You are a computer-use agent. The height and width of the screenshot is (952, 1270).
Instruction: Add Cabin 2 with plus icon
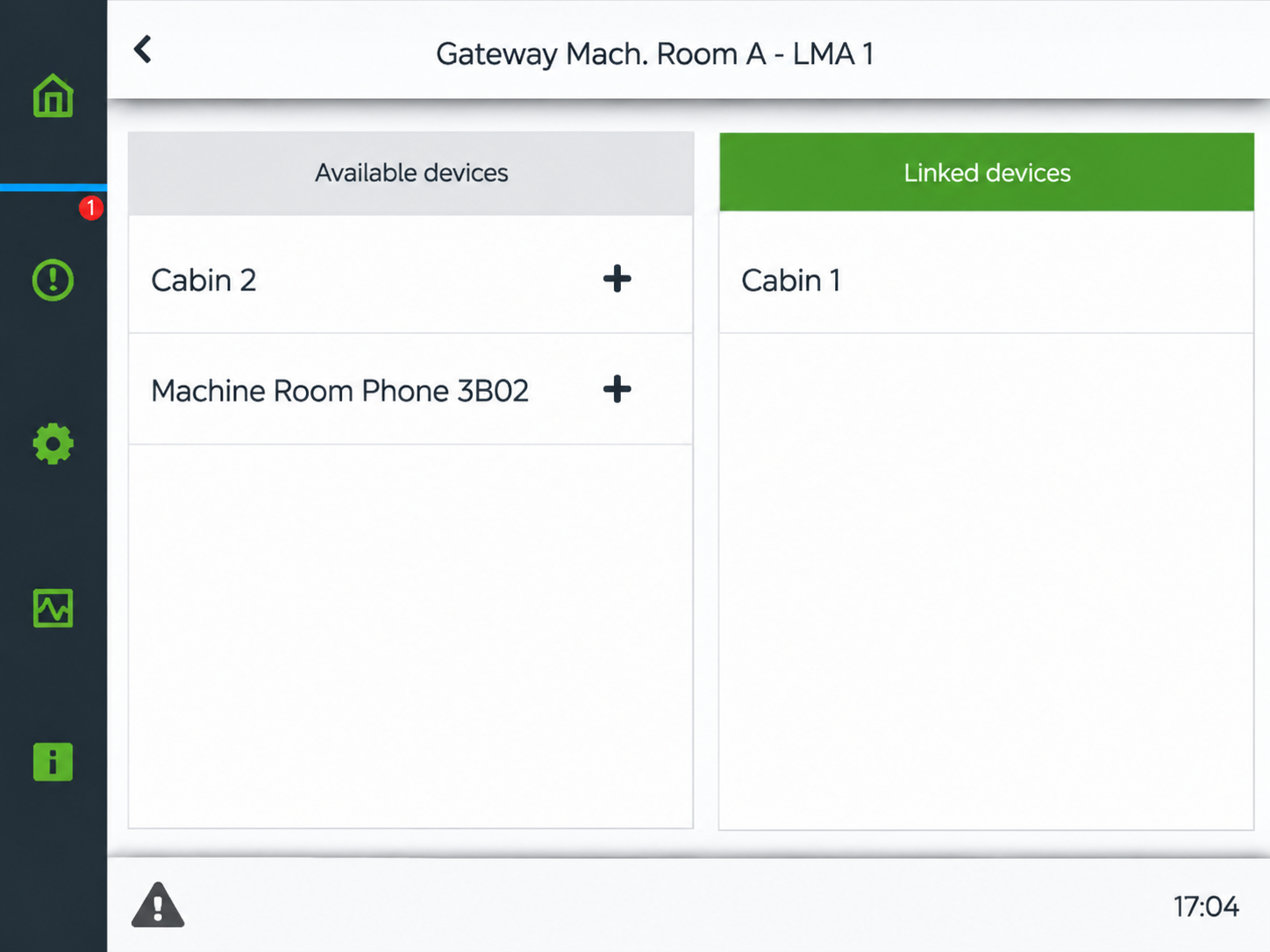point(617,279)
